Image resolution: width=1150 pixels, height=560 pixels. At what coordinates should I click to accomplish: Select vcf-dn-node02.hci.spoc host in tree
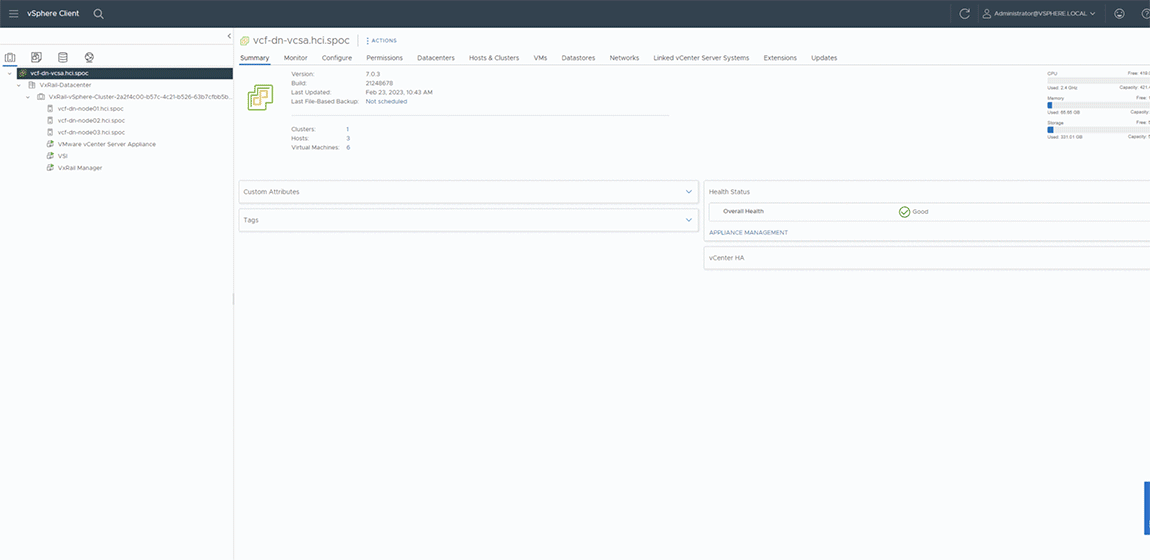pyautogui.click(x=91, y=120)
